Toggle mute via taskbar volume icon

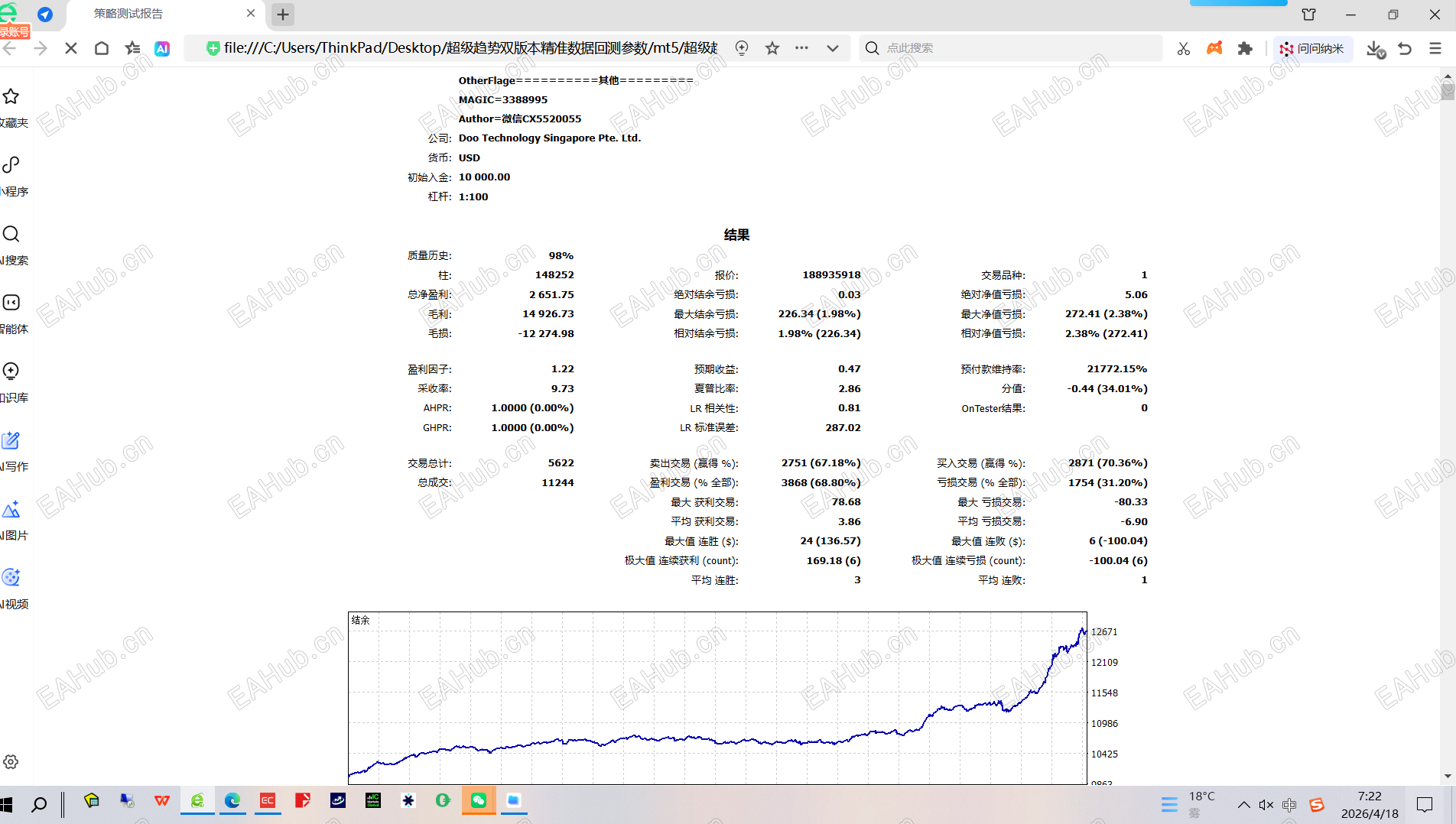point(1266,804)
